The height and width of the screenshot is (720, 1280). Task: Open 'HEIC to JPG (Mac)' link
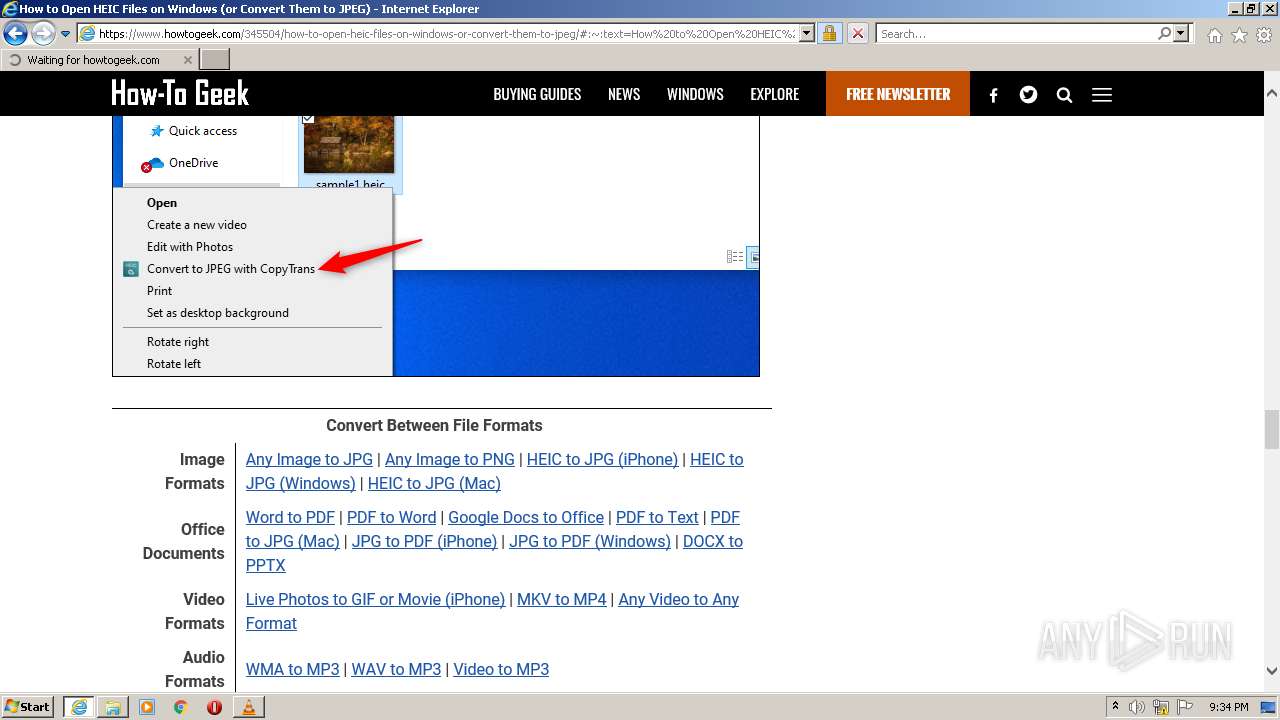tap(434, 483)
